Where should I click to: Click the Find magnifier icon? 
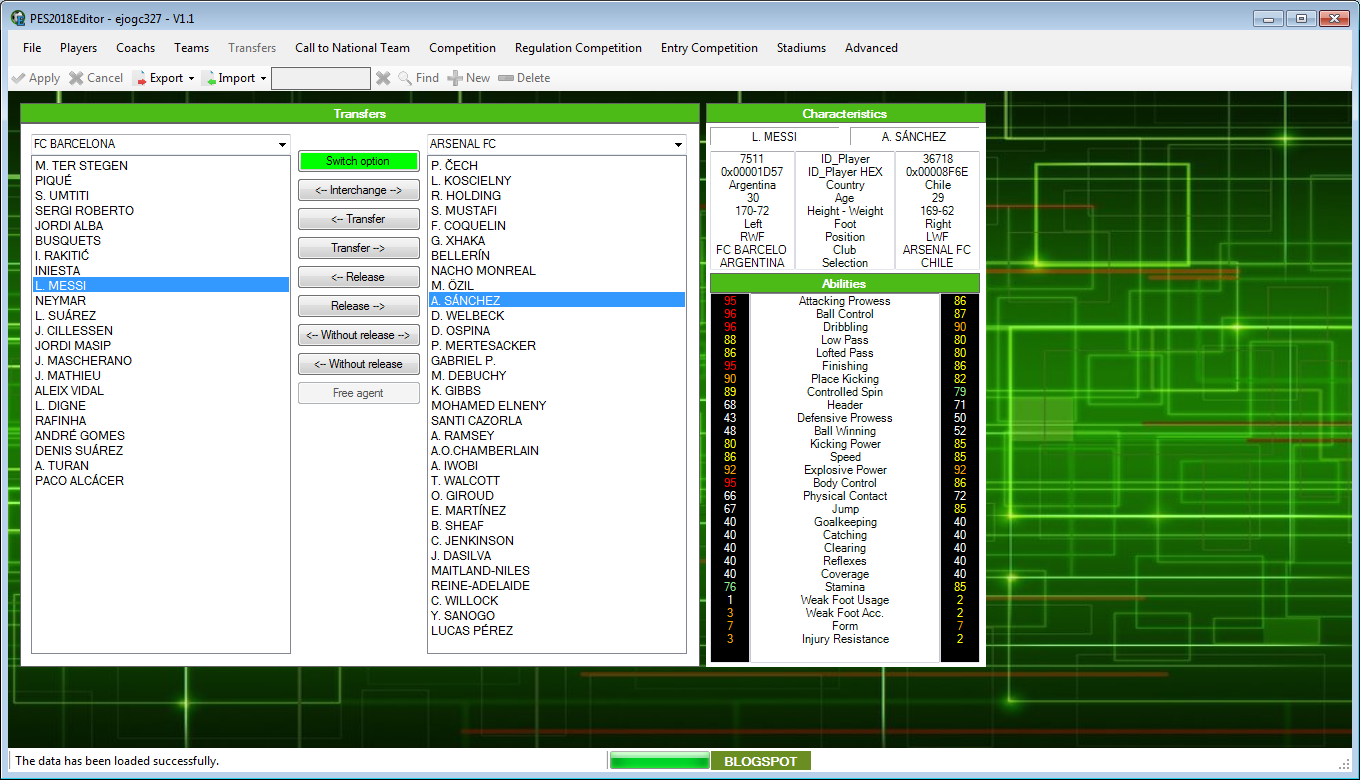point(405,78)
